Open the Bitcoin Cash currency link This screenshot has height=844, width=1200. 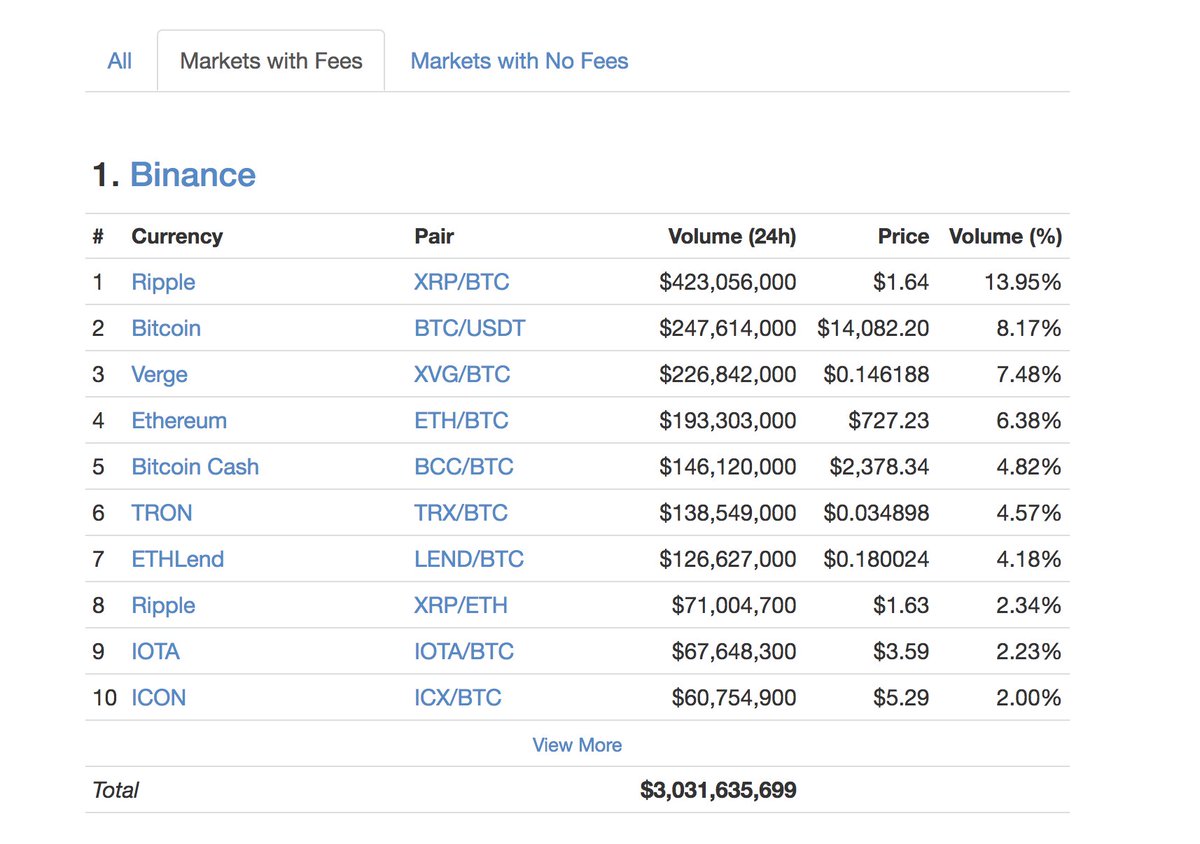pyautogui.click(x=195, y=467)
